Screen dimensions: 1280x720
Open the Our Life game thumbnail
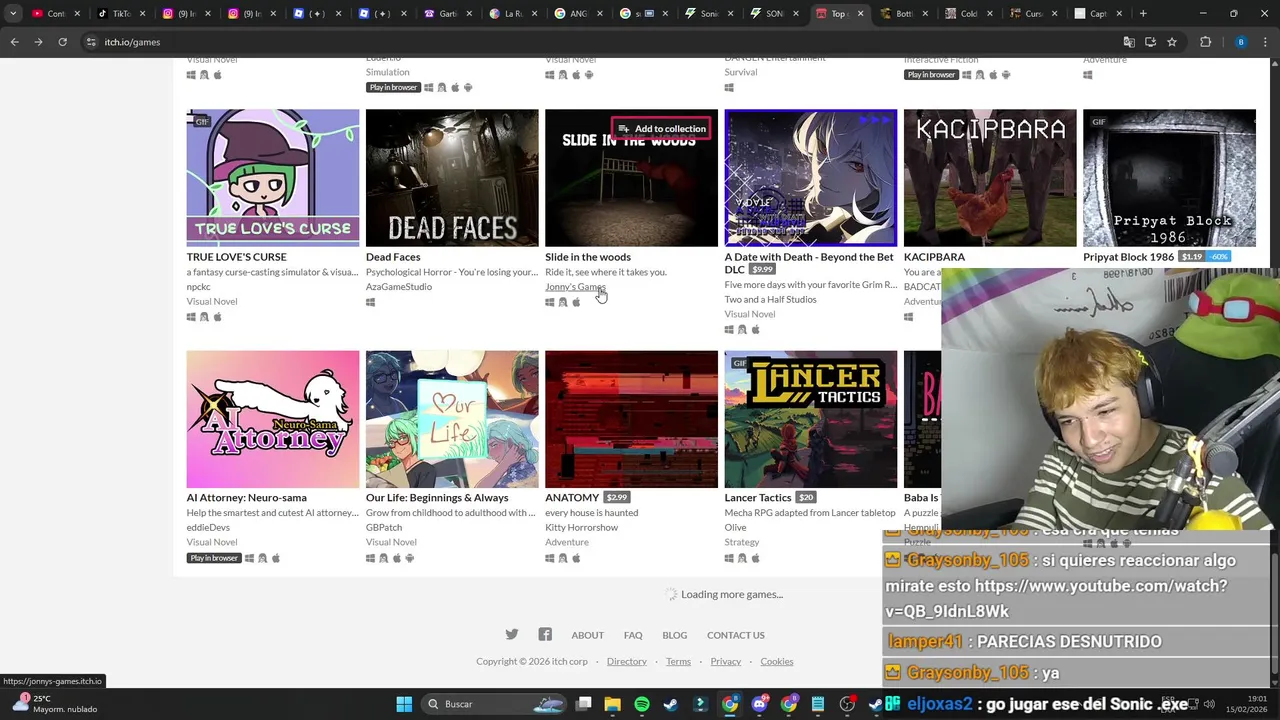[x=452, y=419]
